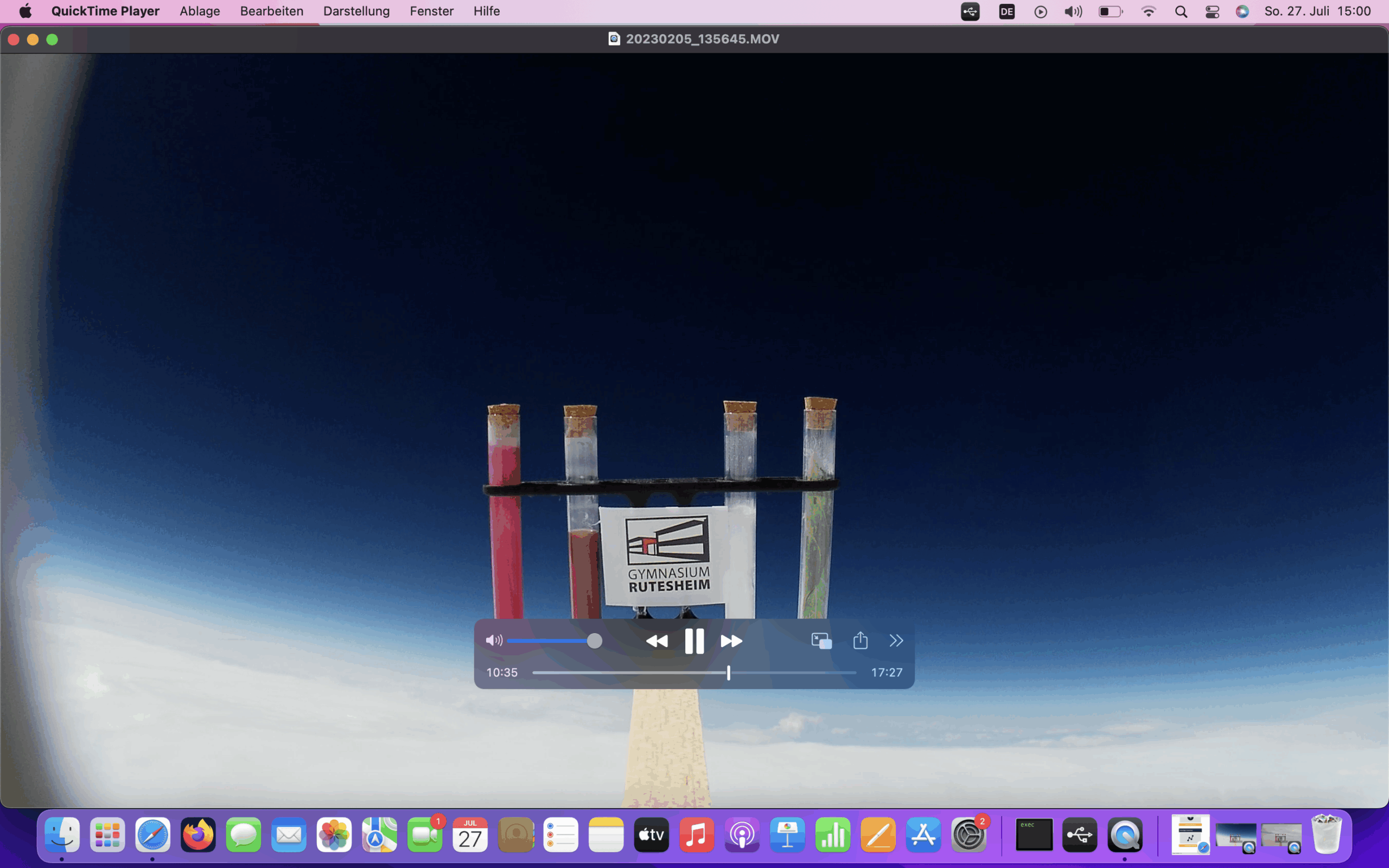
Task: Open Control Center in menu bar
Action: (x=1212, y=11)
